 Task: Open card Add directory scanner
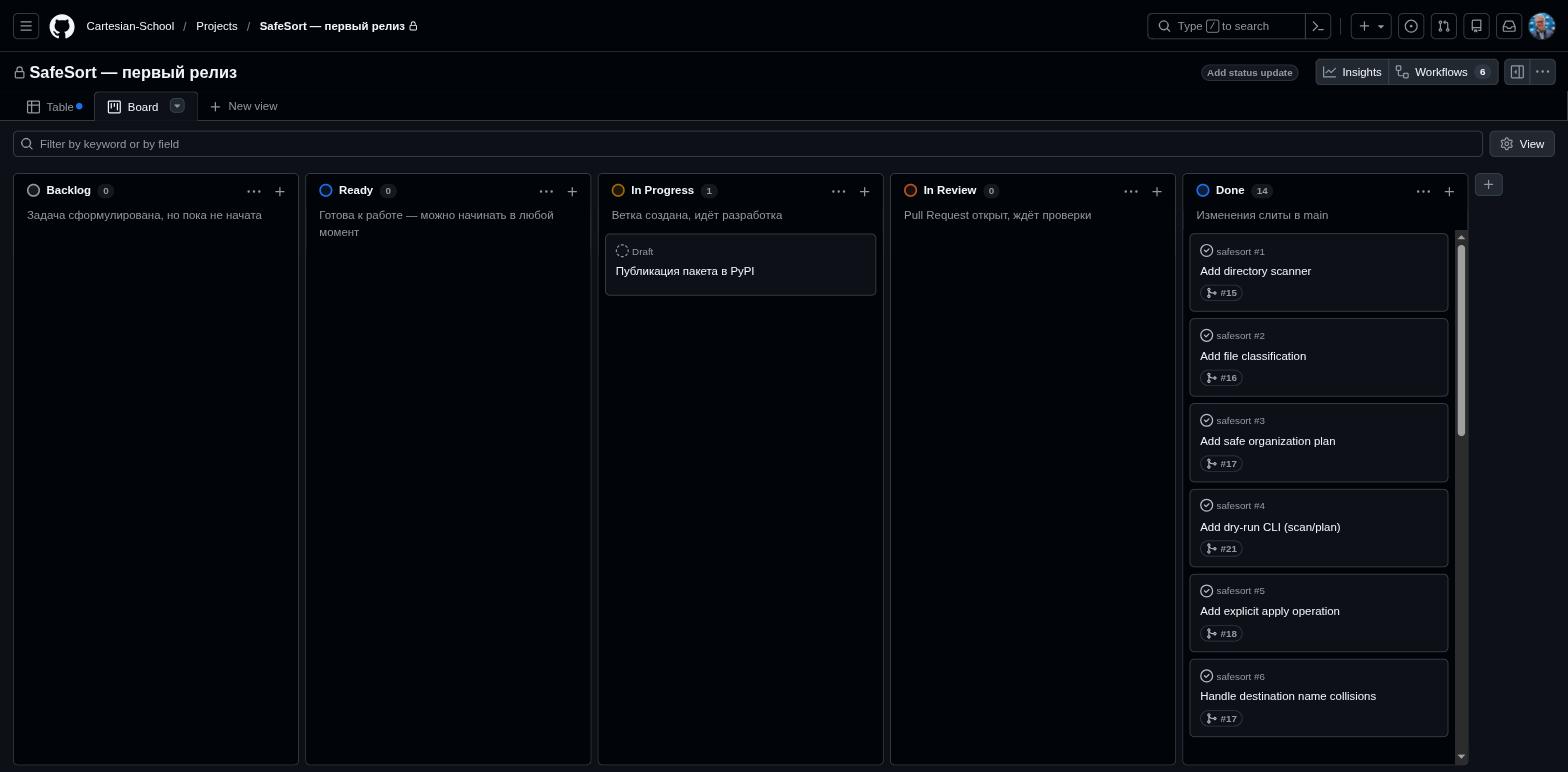(1255, 271)
